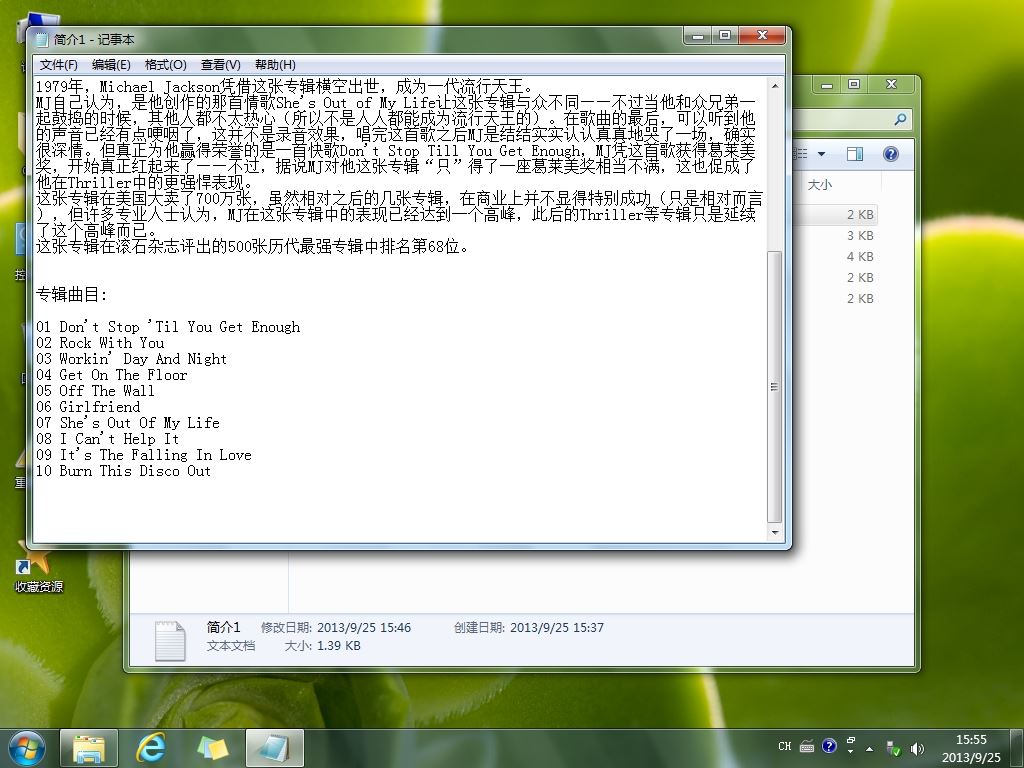Click the Notepad vertical scrollbar thumb
Screen dimensions: 1024x768
pyautogui.click(x=775, y=387)
